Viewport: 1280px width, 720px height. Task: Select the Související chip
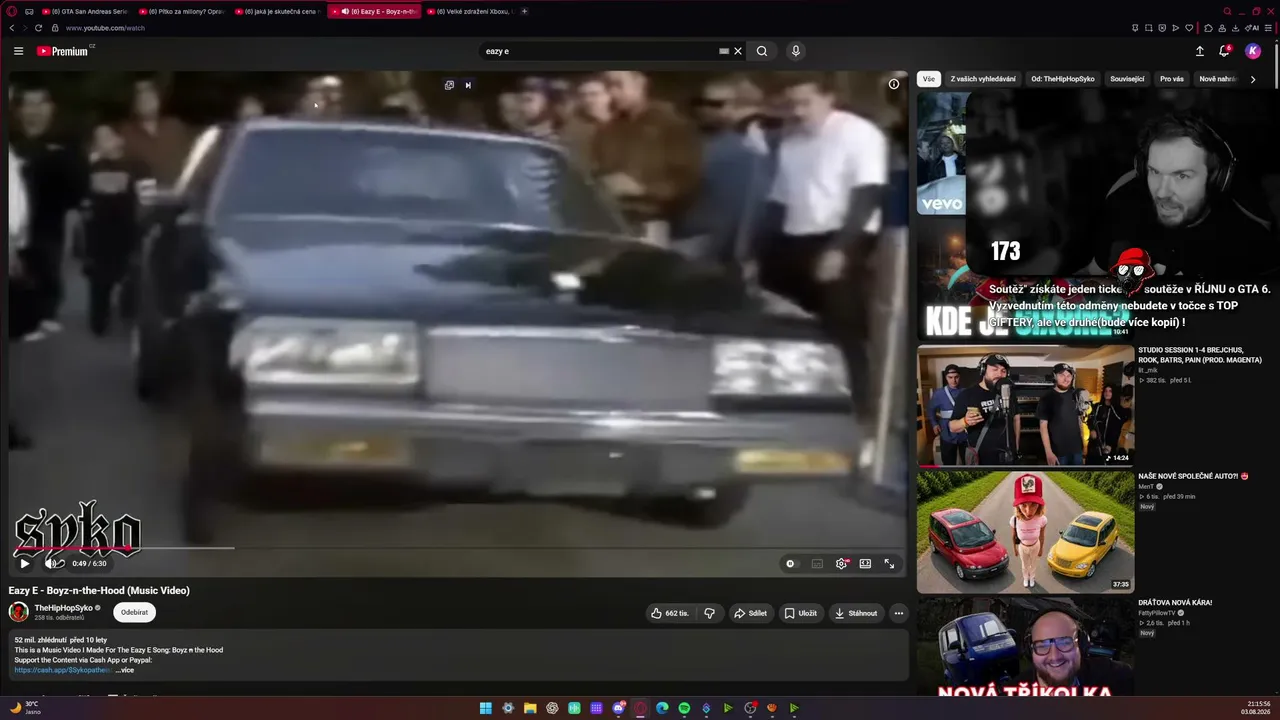[1127, 79]
